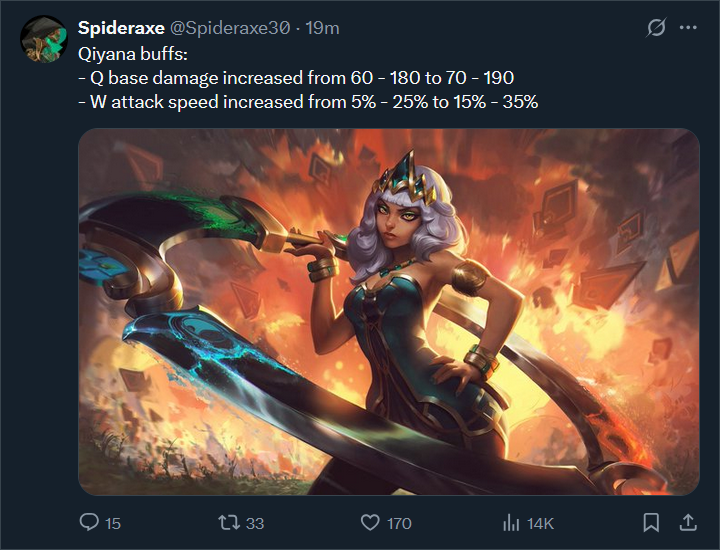The width and height of the screenshot is (720, 550).
Task: Open the three-dot more options menu
Action: (688, 28)
